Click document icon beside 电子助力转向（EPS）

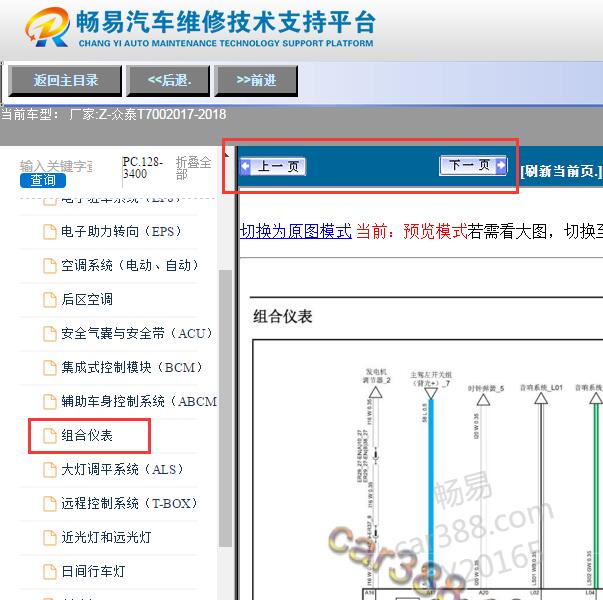point(50,232)
